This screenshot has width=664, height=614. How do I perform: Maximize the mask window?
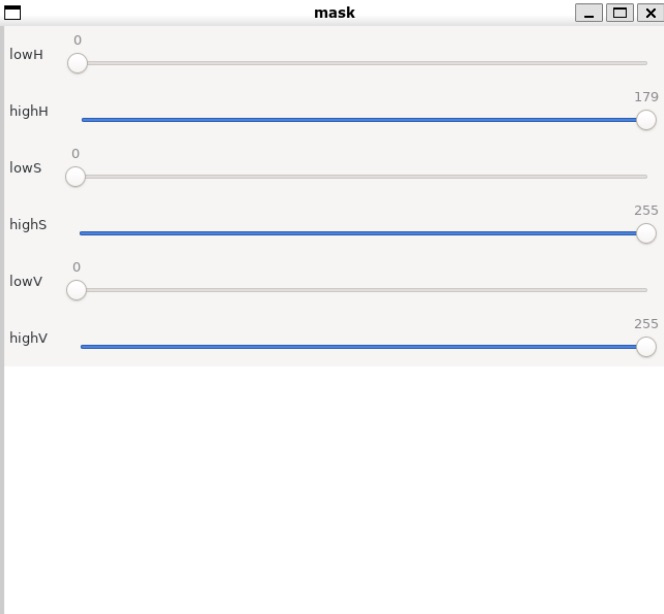(x=620, y=13)
